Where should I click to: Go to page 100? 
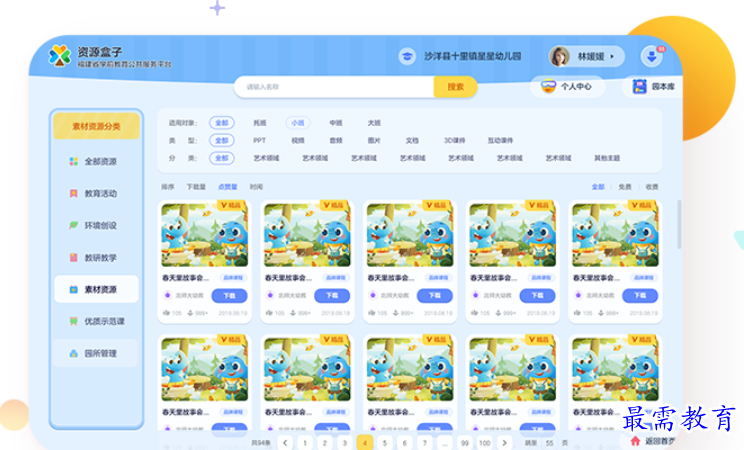coord(484,442)
